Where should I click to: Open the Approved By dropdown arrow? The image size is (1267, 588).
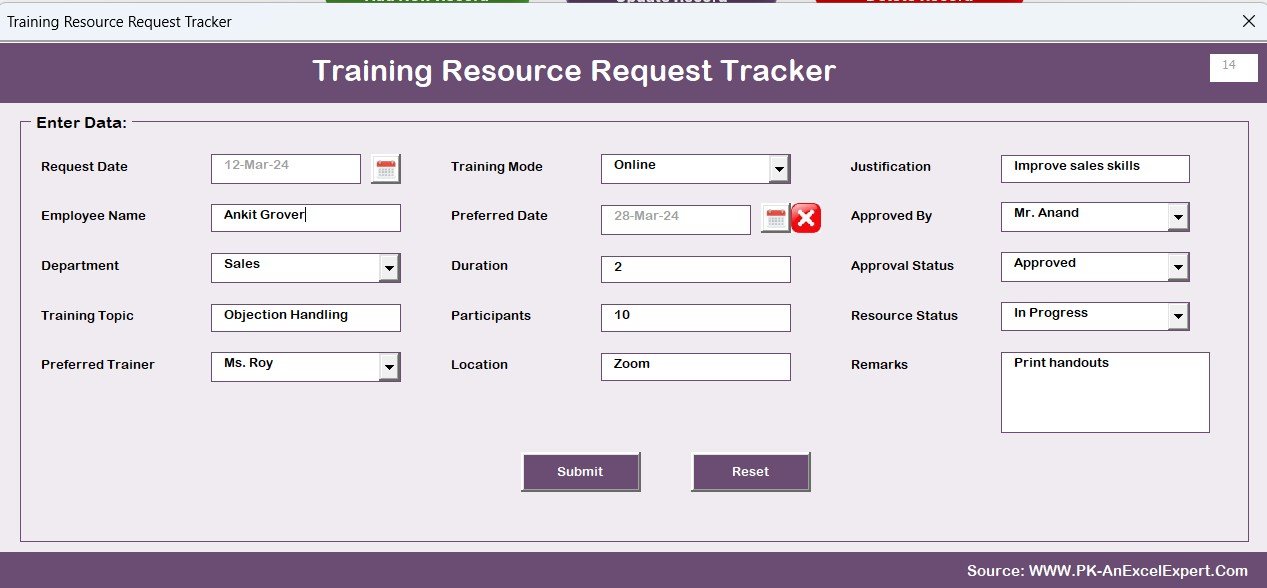pyautogui.click(x=1178, y=217)
